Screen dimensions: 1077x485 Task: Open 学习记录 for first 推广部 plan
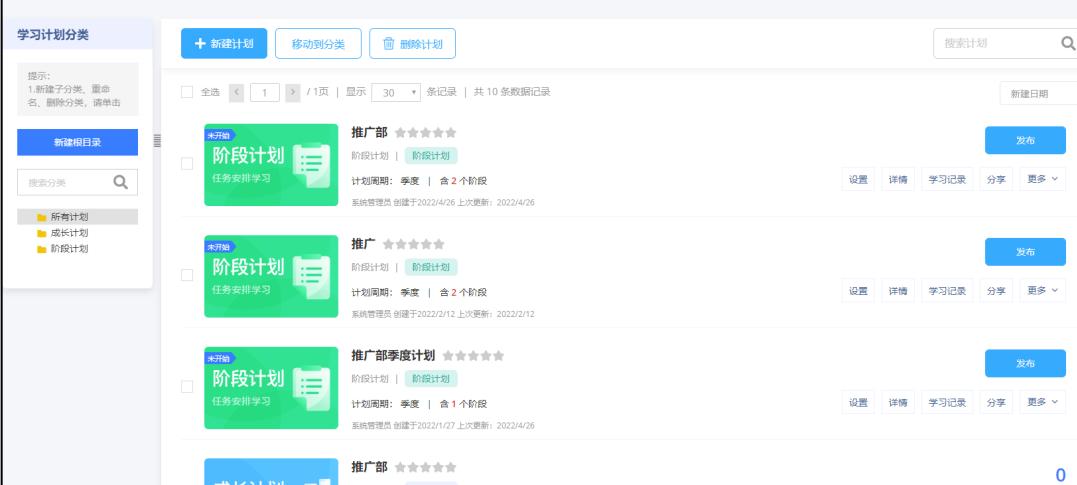[x=947, y=179]
